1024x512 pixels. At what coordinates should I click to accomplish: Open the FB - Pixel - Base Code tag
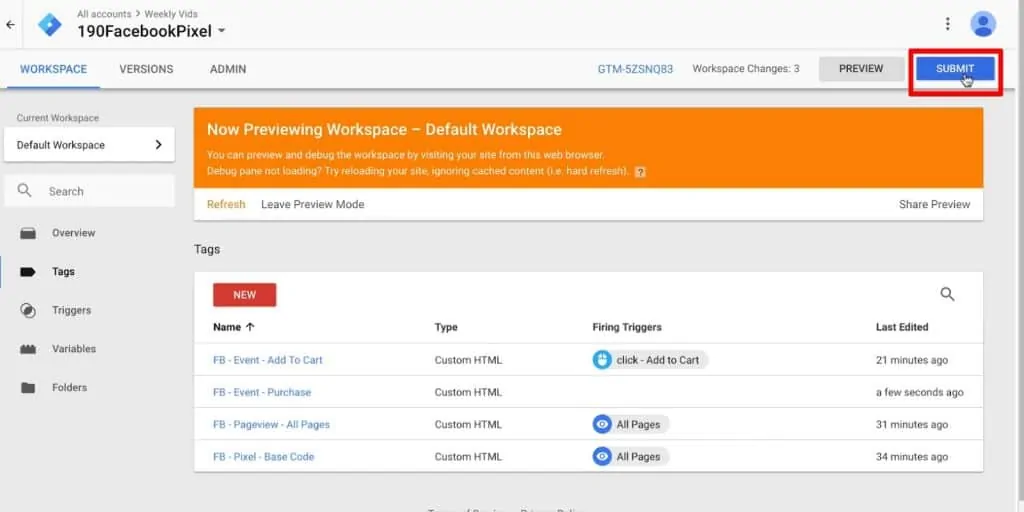264,456
